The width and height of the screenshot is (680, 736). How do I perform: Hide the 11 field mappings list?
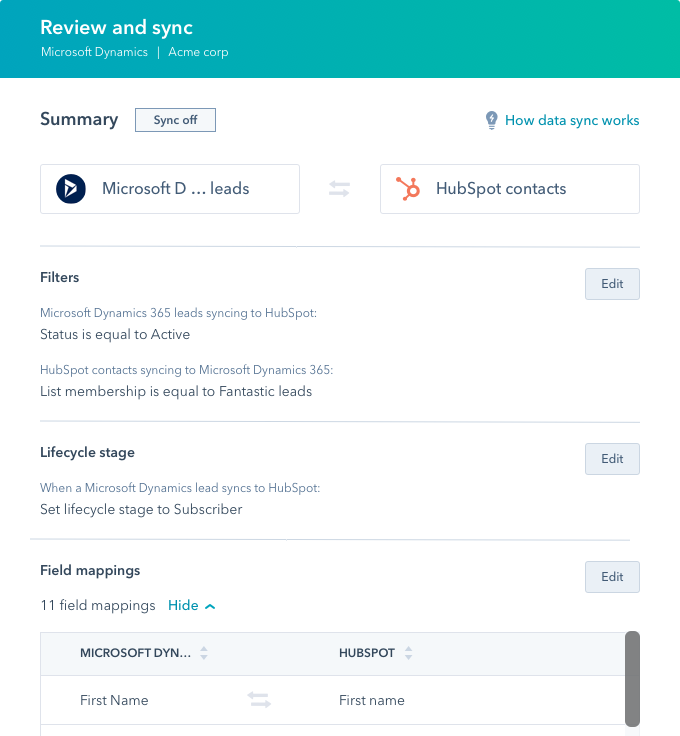191,606
